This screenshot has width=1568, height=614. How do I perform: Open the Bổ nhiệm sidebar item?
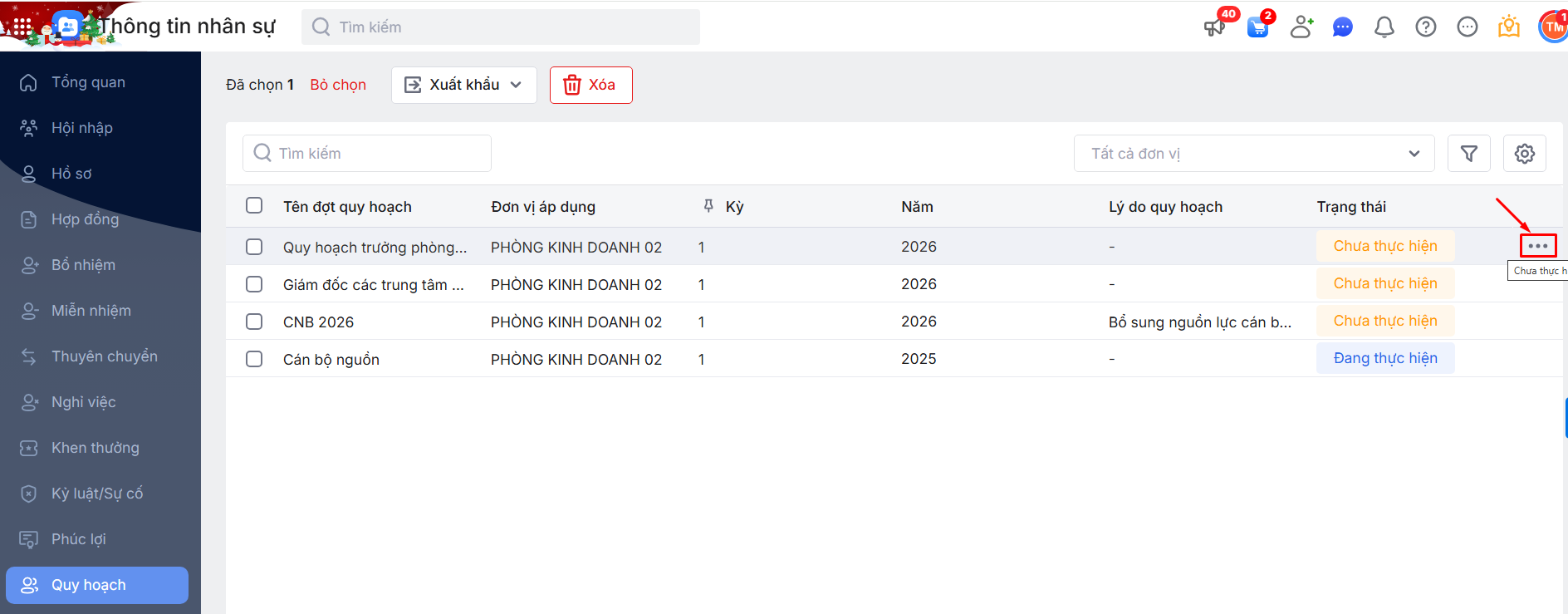[83, 265]
